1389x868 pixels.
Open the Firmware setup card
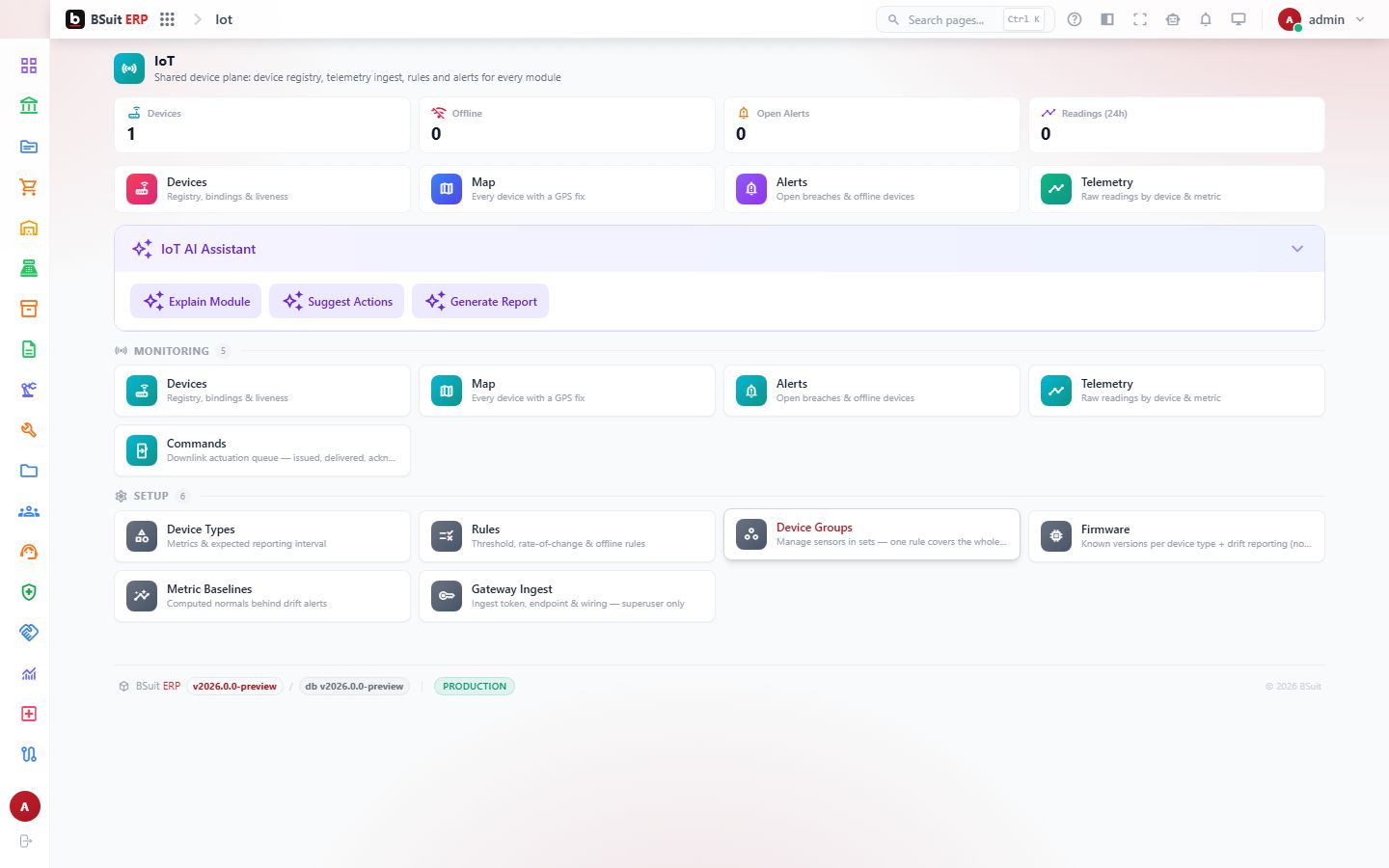1177,536
